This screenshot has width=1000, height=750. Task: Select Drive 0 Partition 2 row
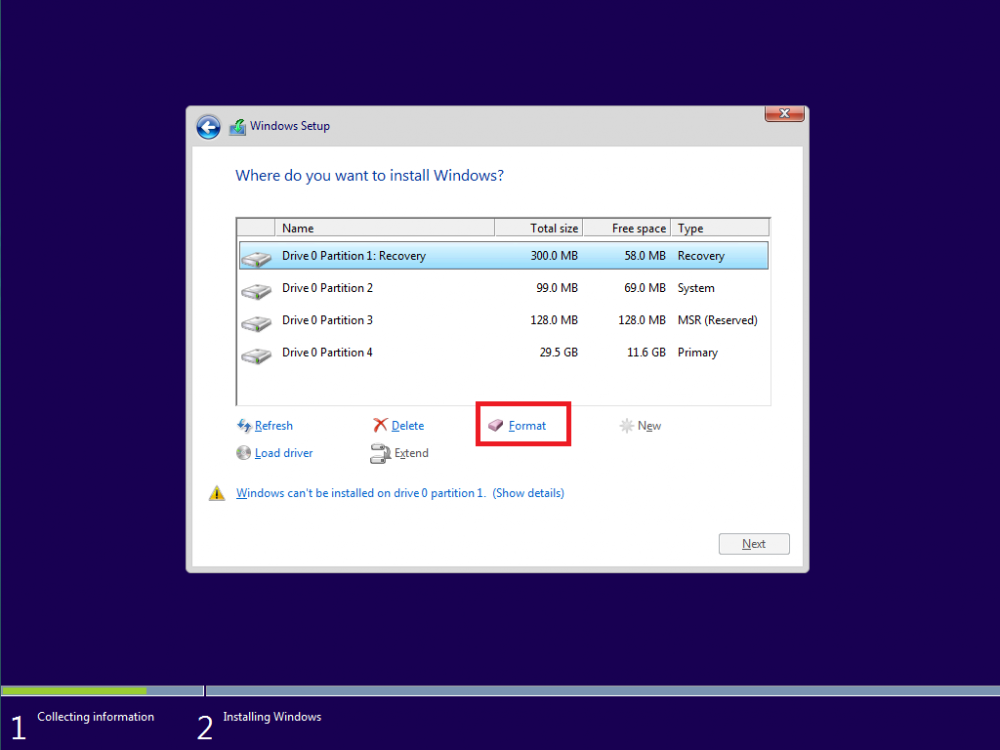click(x=504, y=288)
